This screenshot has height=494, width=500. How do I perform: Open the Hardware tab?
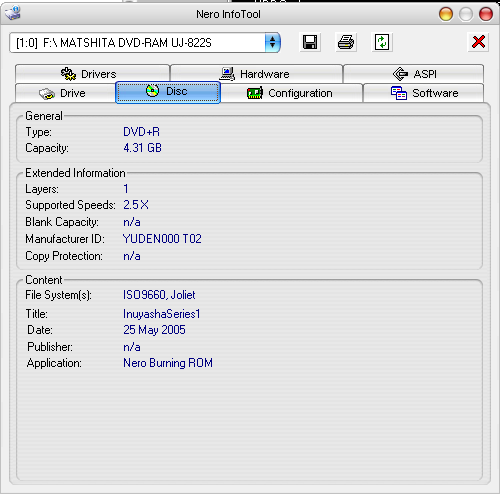tap(256, 74)
